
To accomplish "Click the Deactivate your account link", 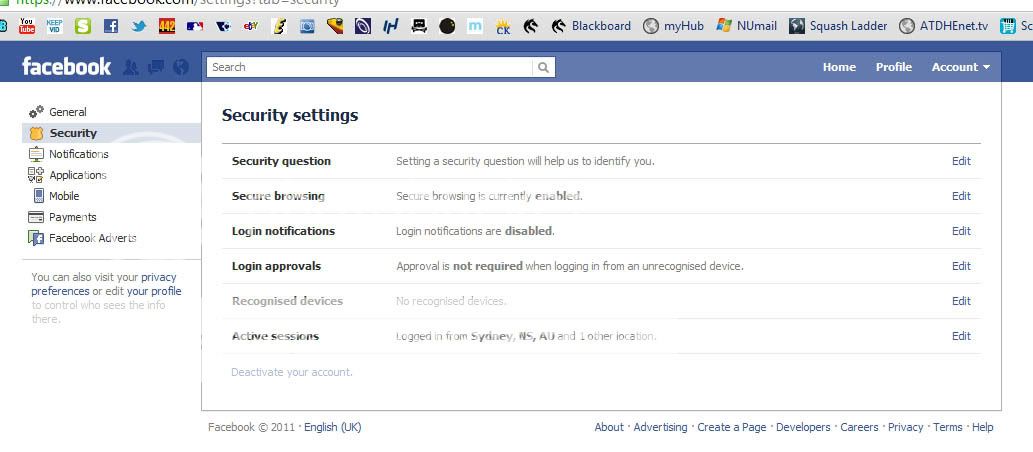I will [291, 372].
